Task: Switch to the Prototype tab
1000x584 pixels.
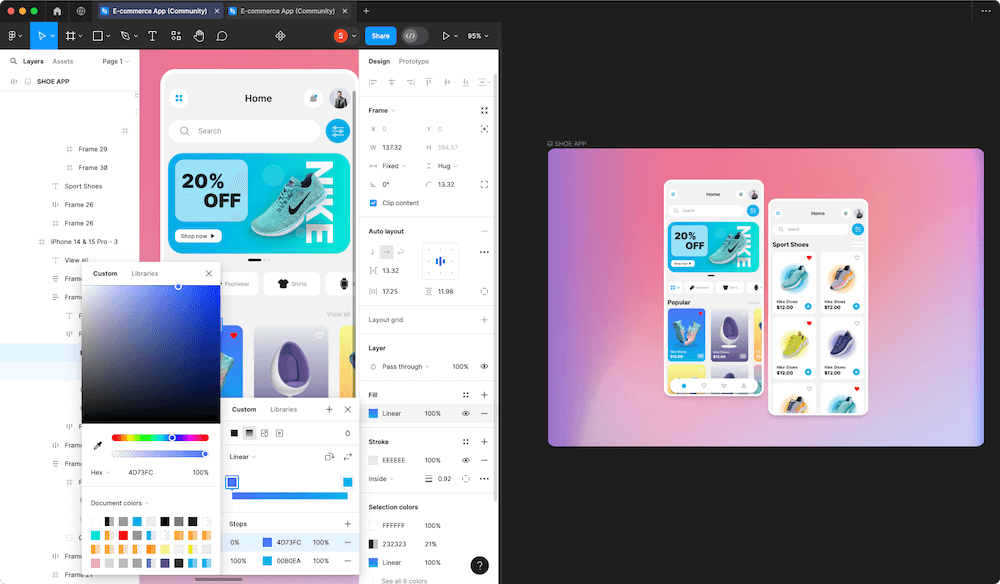Action: tap(413, 59)
